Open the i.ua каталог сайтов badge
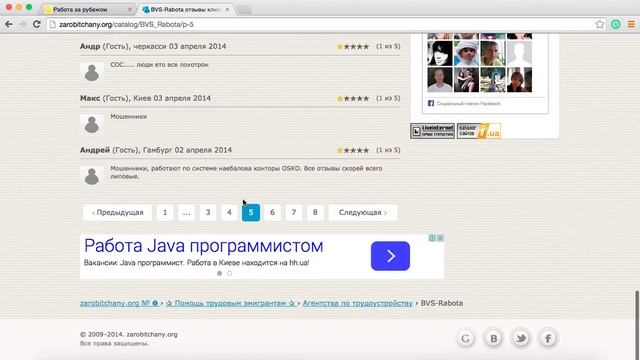This screenshot has width=640, height=360. tap(479, 131)
